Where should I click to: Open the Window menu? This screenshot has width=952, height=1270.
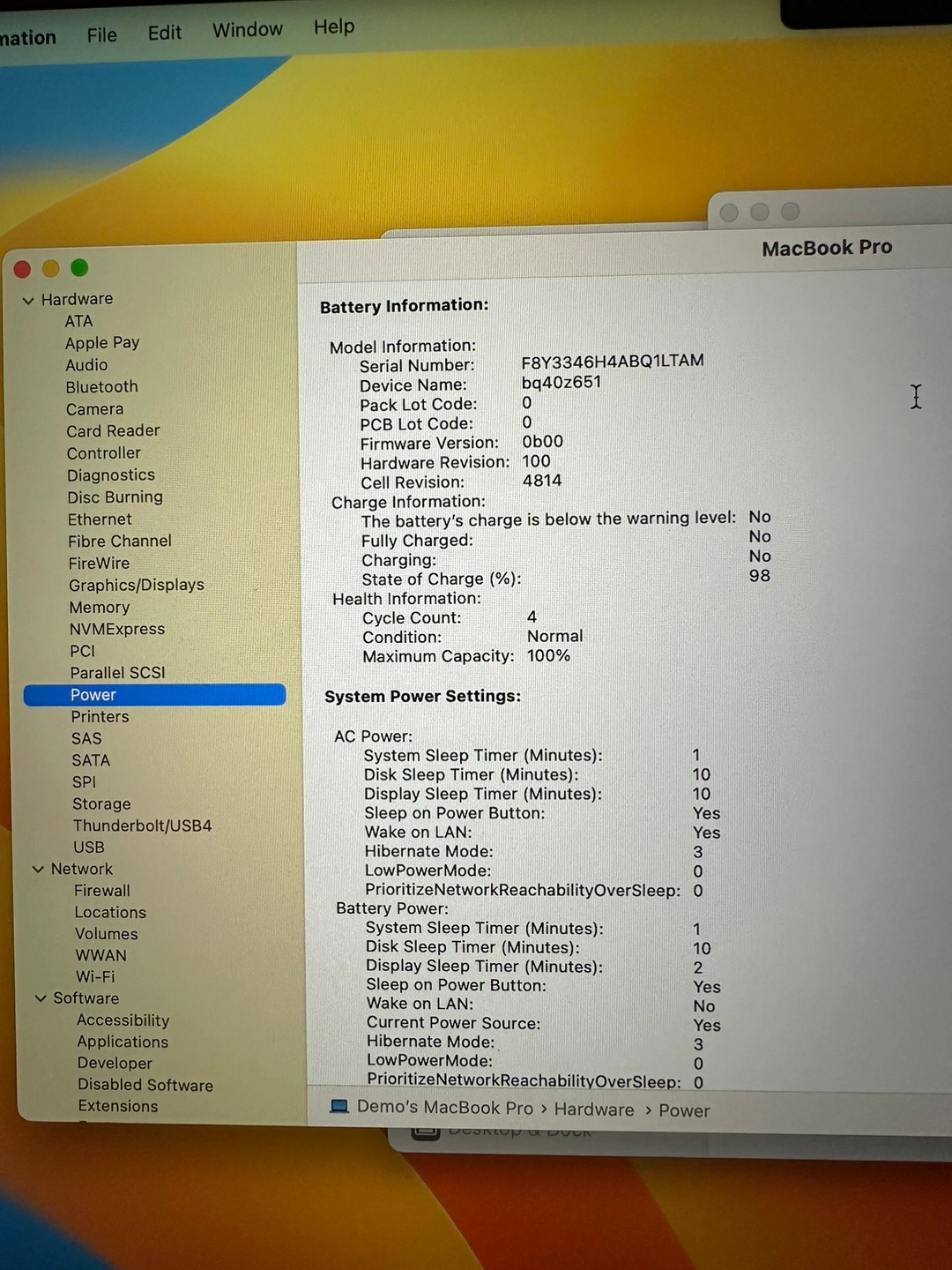pyautogui.click(x=248, y=30)
